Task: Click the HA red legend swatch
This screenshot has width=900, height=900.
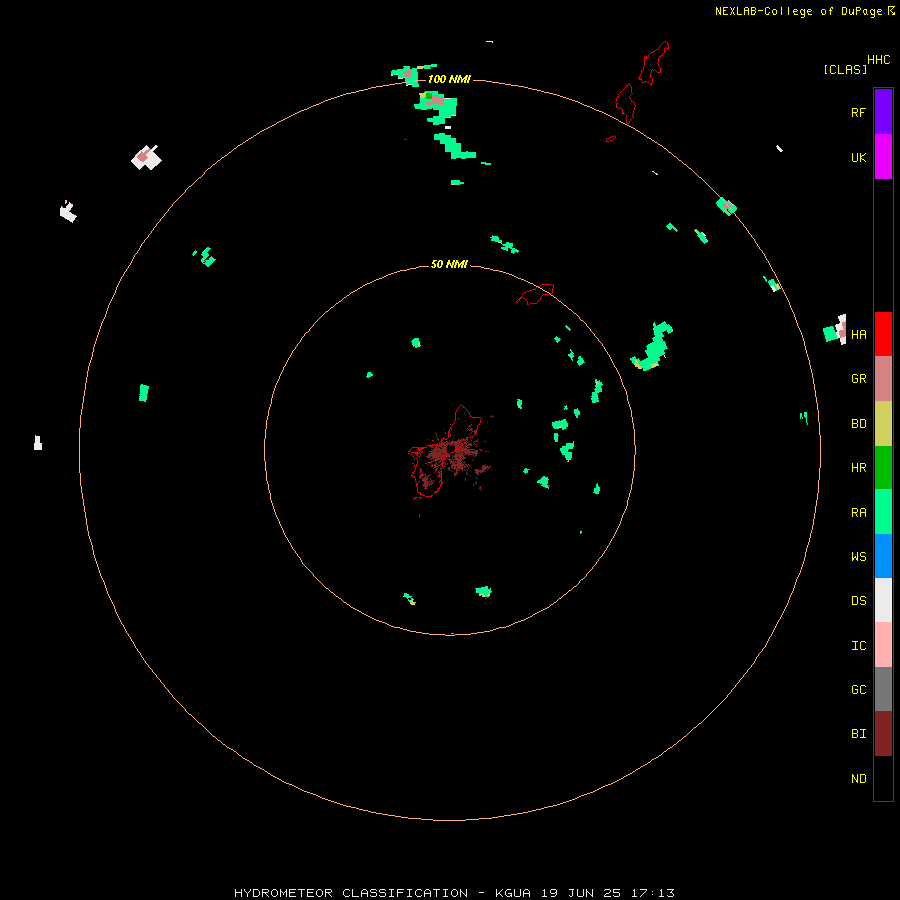Action: coord(883,334)
